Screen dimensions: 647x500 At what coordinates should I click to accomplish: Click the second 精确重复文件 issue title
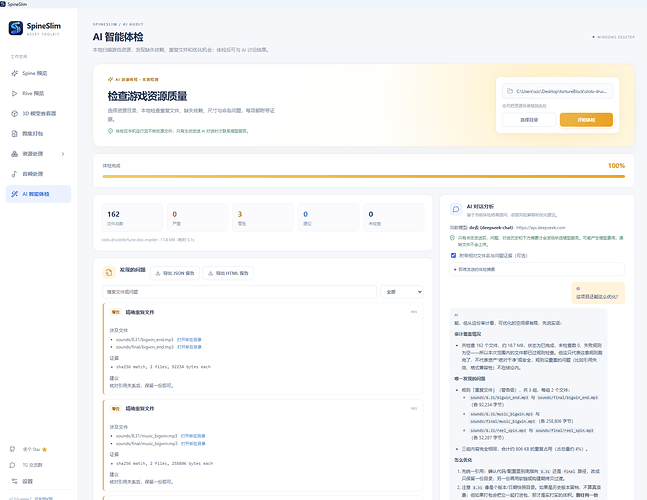pyautogui.click(x=140, y=408)
